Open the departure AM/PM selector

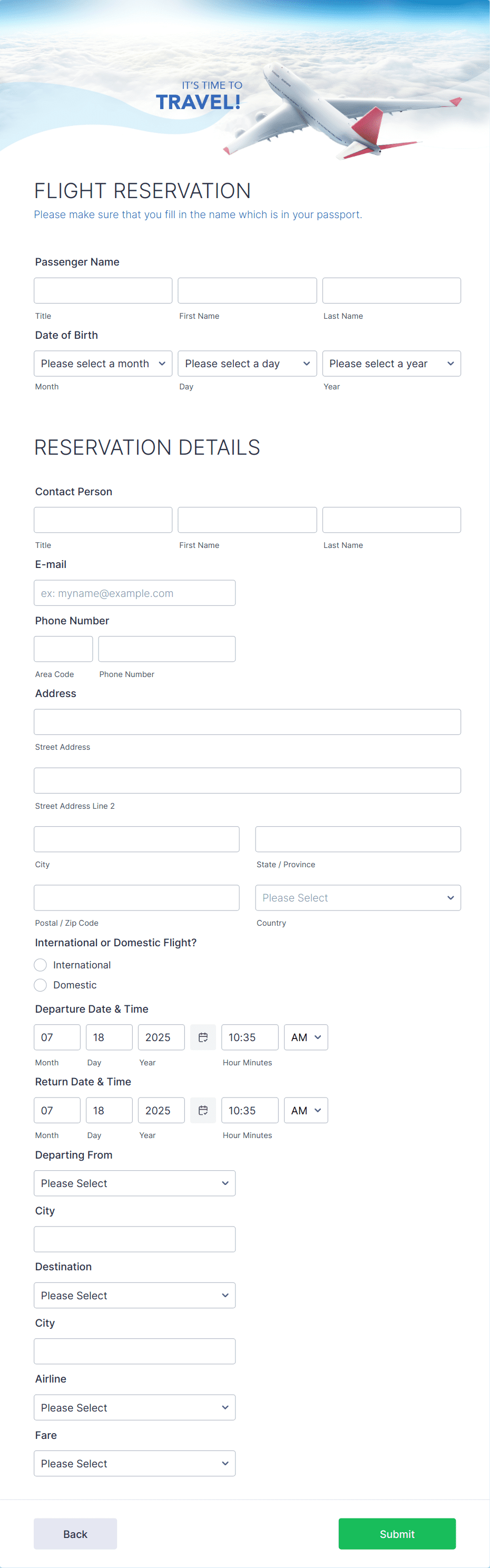click(x=306, y=1036)
